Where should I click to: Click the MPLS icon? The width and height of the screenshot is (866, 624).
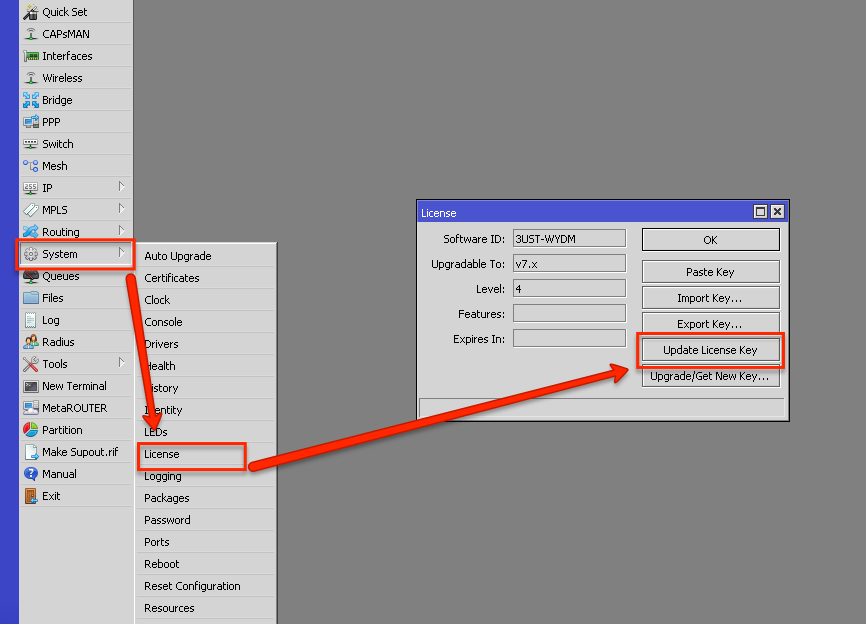[x=31, y=210]
